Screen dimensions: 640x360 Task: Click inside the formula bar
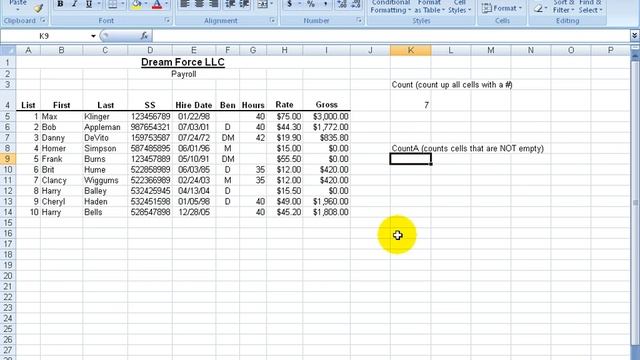tap(391, 36)
